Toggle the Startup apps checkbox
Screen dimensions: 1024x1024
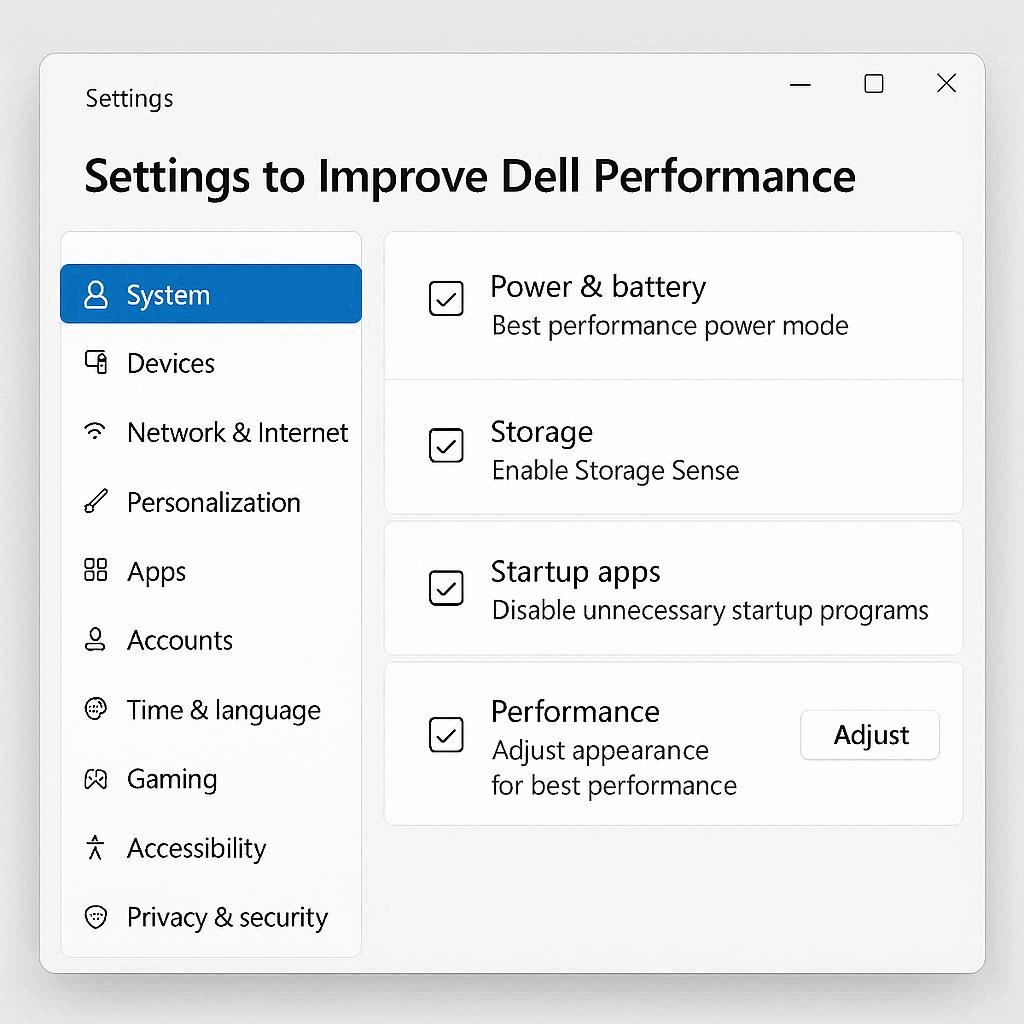(x=446, y=587)
